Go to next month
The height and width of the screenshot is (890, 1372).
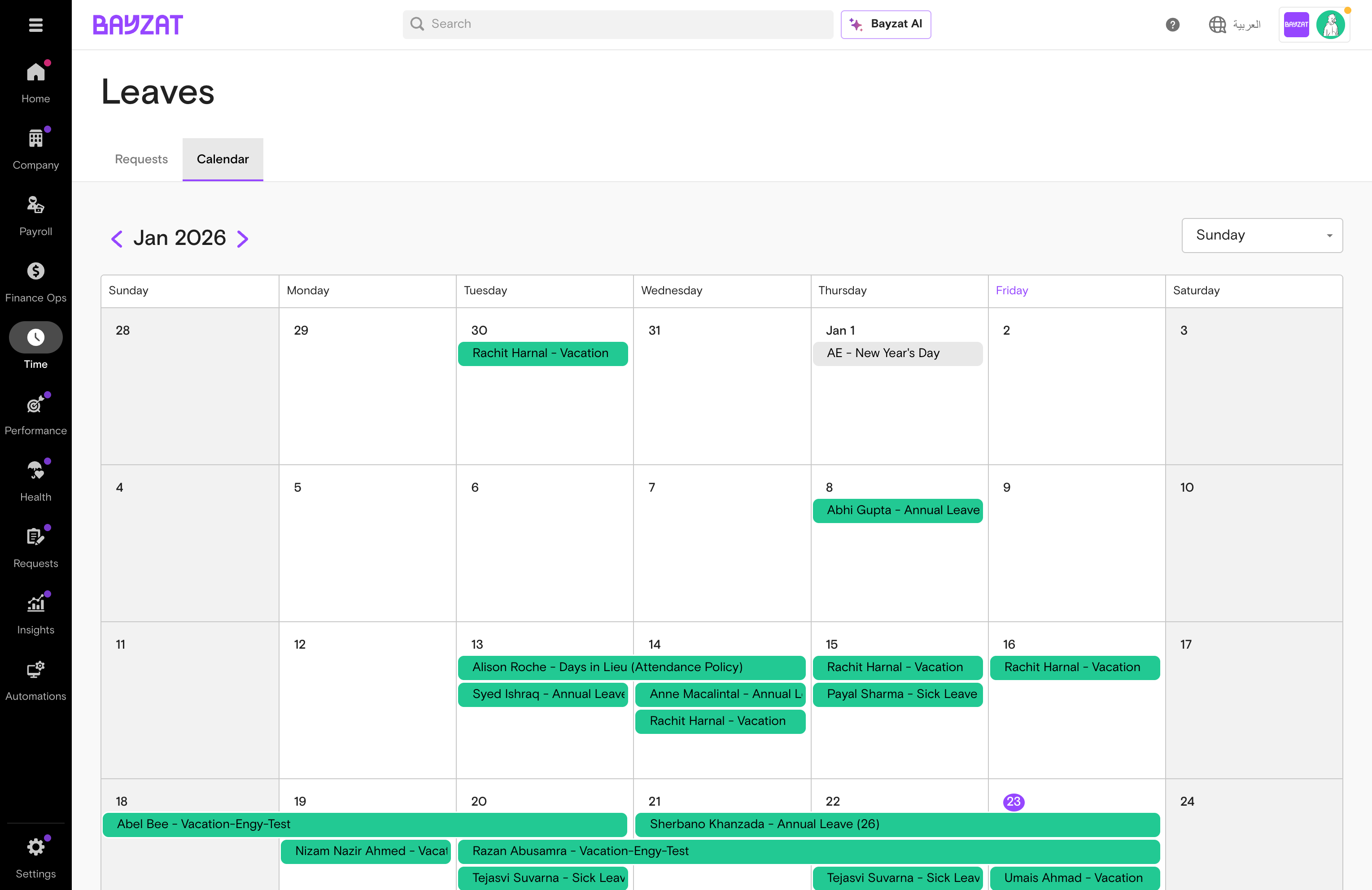243,238
